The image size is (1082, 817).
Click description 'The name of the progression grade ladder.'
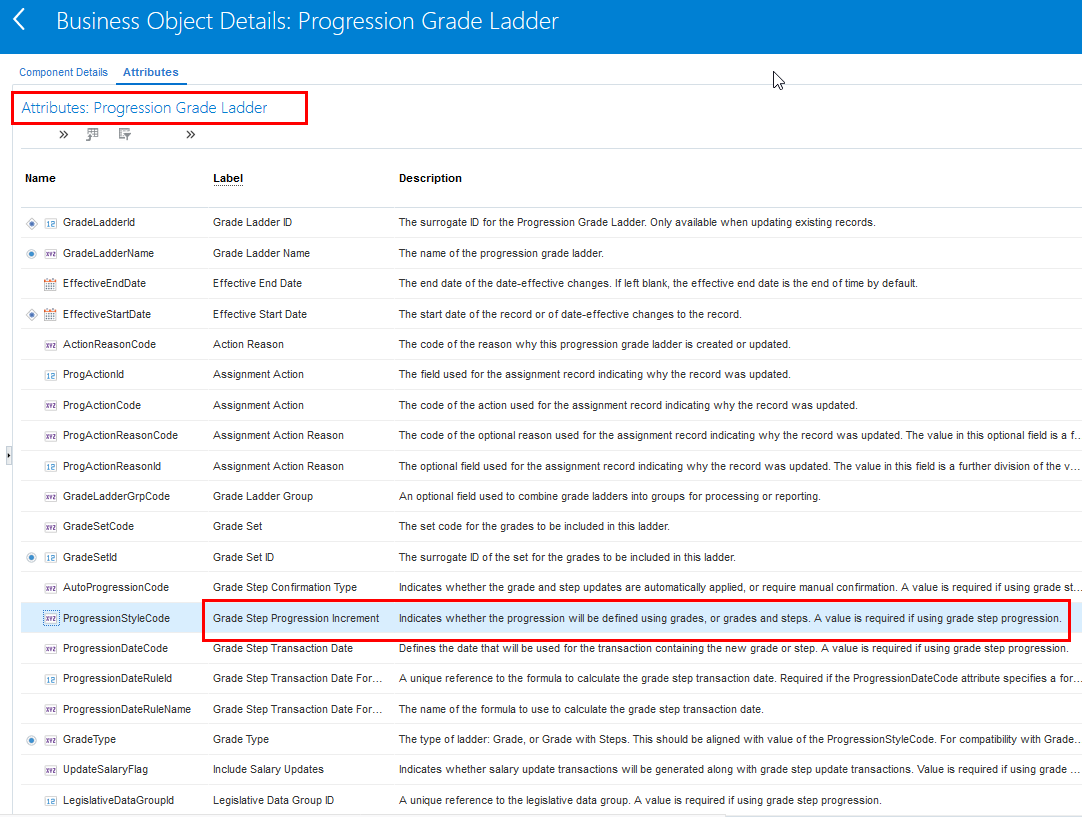pyautogui.click(x=501, y=253)
